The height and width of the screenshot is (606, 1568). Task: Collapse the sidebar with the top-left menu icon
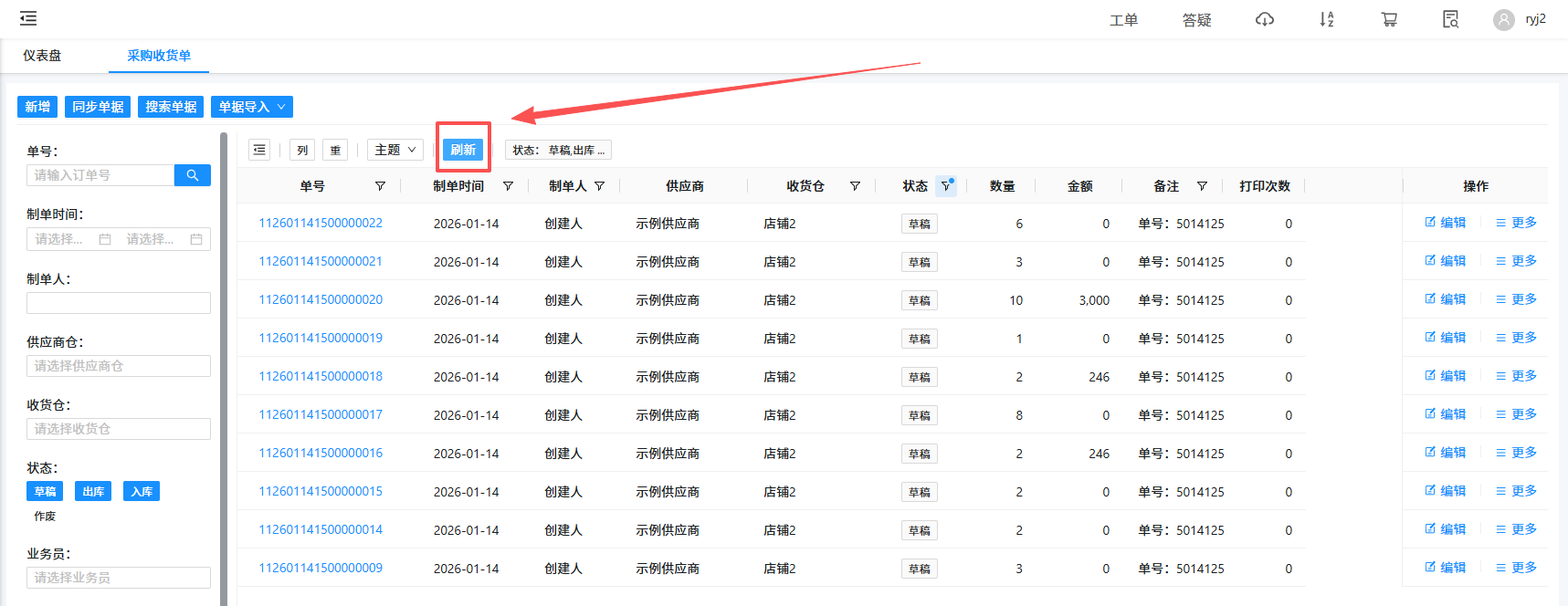(28, 18)
